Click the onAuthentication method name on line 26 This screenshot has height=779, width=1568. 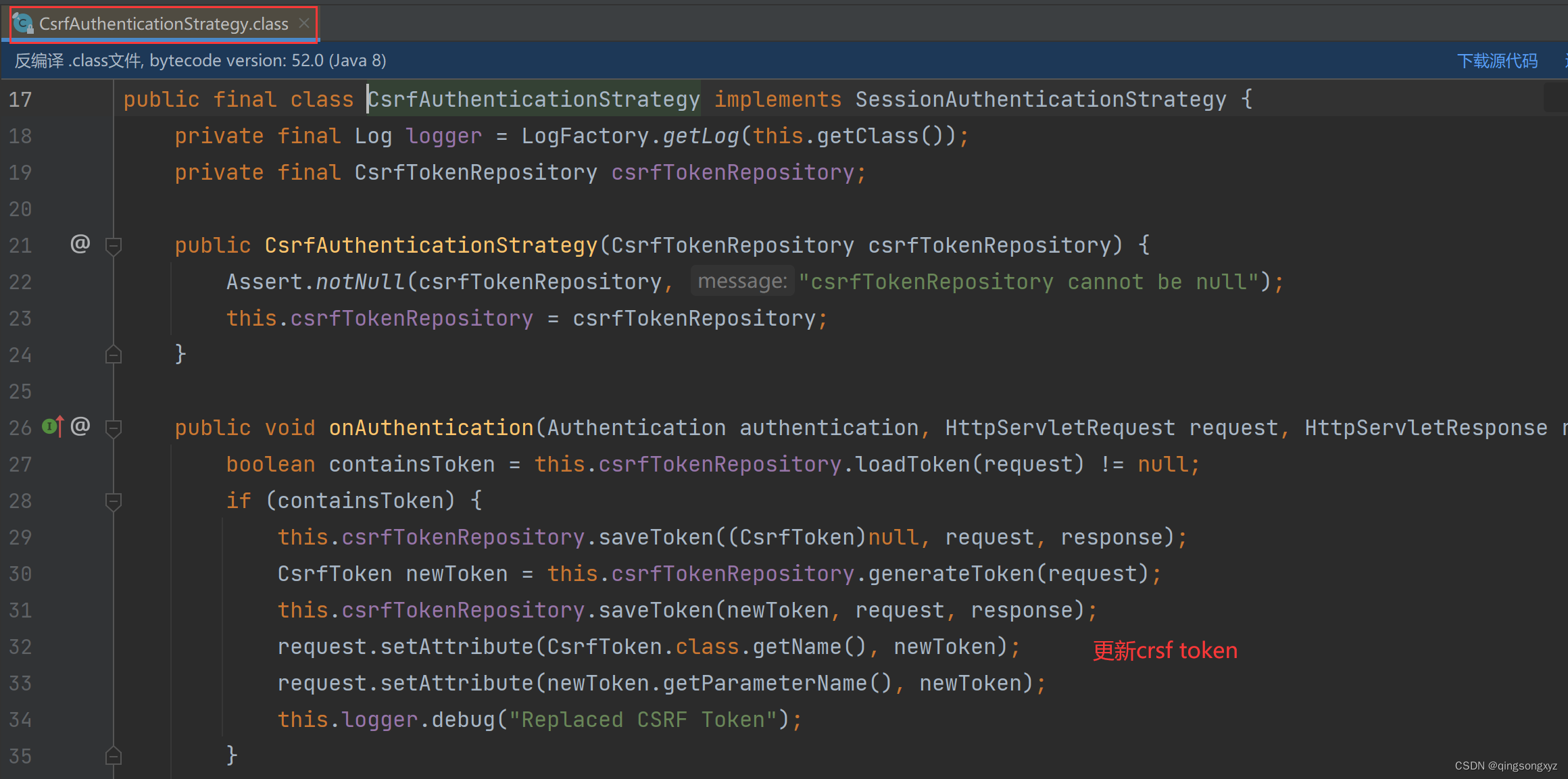[x=431, y=428]
